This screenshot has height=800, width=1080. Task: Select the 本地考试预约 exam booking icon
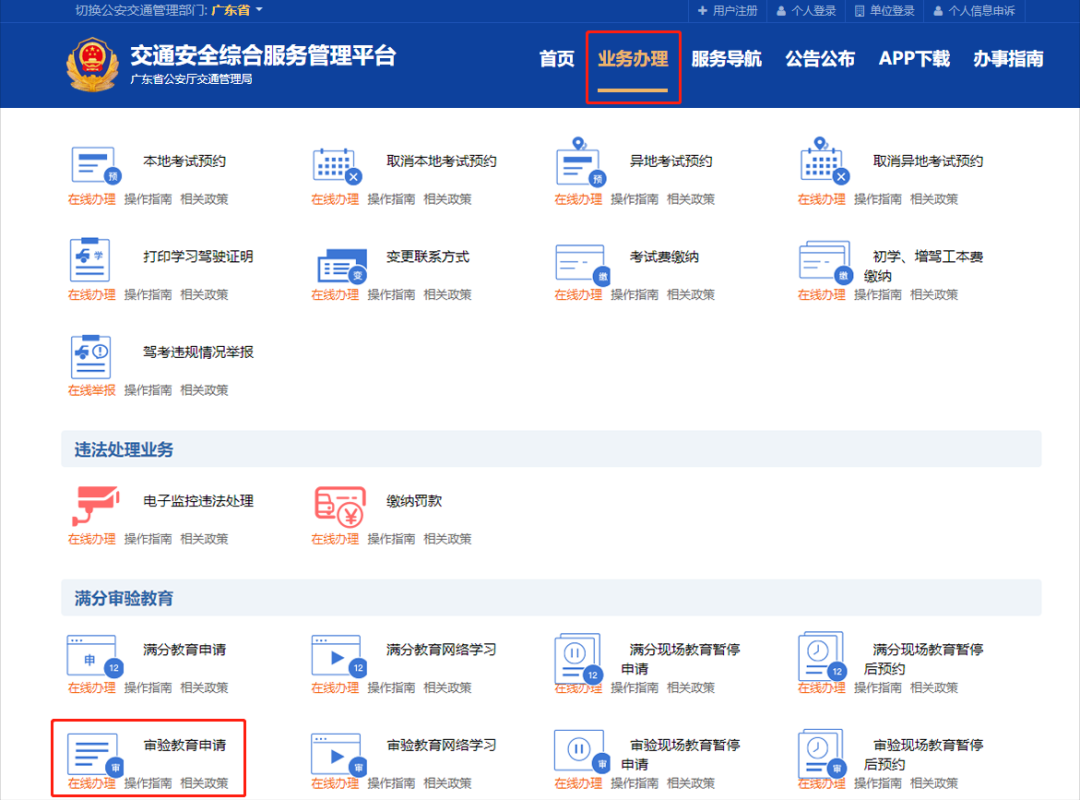tap(93, 165)
